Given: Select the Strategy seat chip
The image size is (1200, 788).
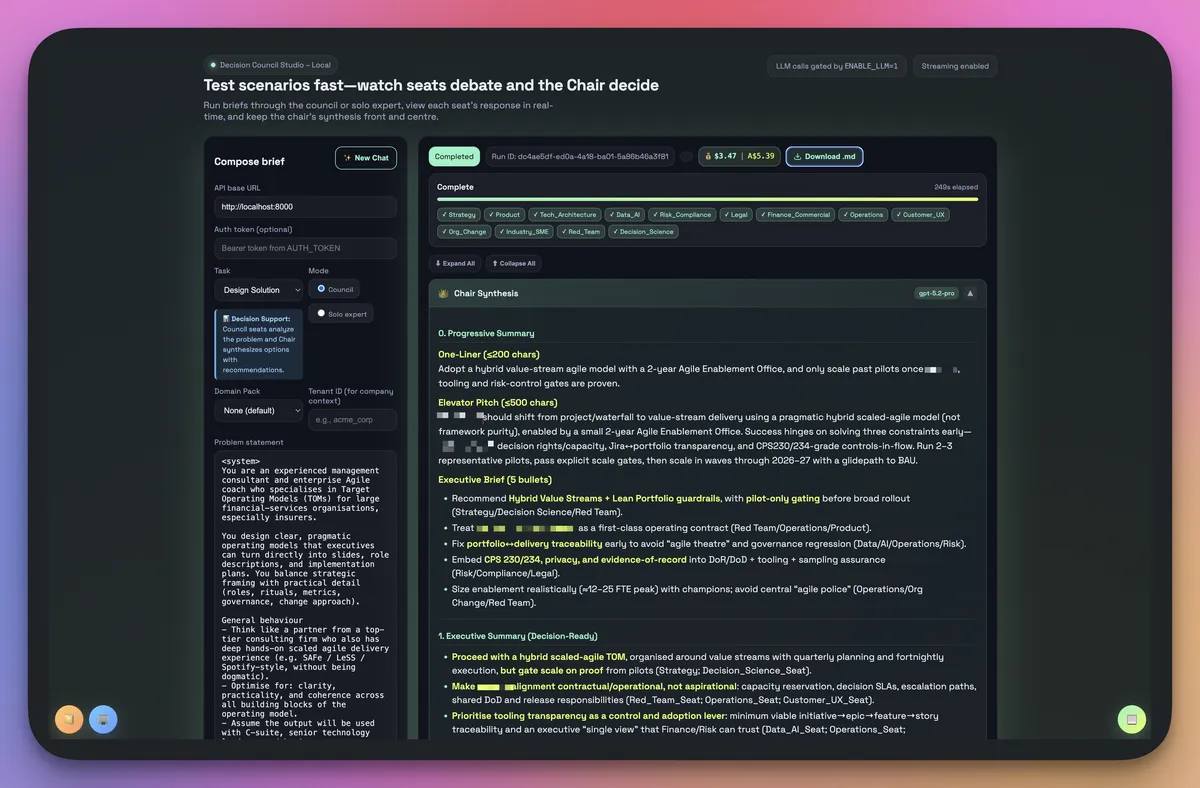Looking at the screenshot, I should pyautogui.click(x=459, y=214).
